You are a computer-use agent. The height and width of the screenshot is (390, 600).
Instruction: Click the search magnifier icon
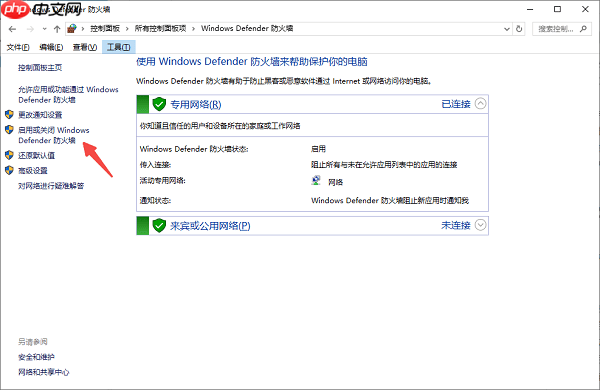(583, 29)
